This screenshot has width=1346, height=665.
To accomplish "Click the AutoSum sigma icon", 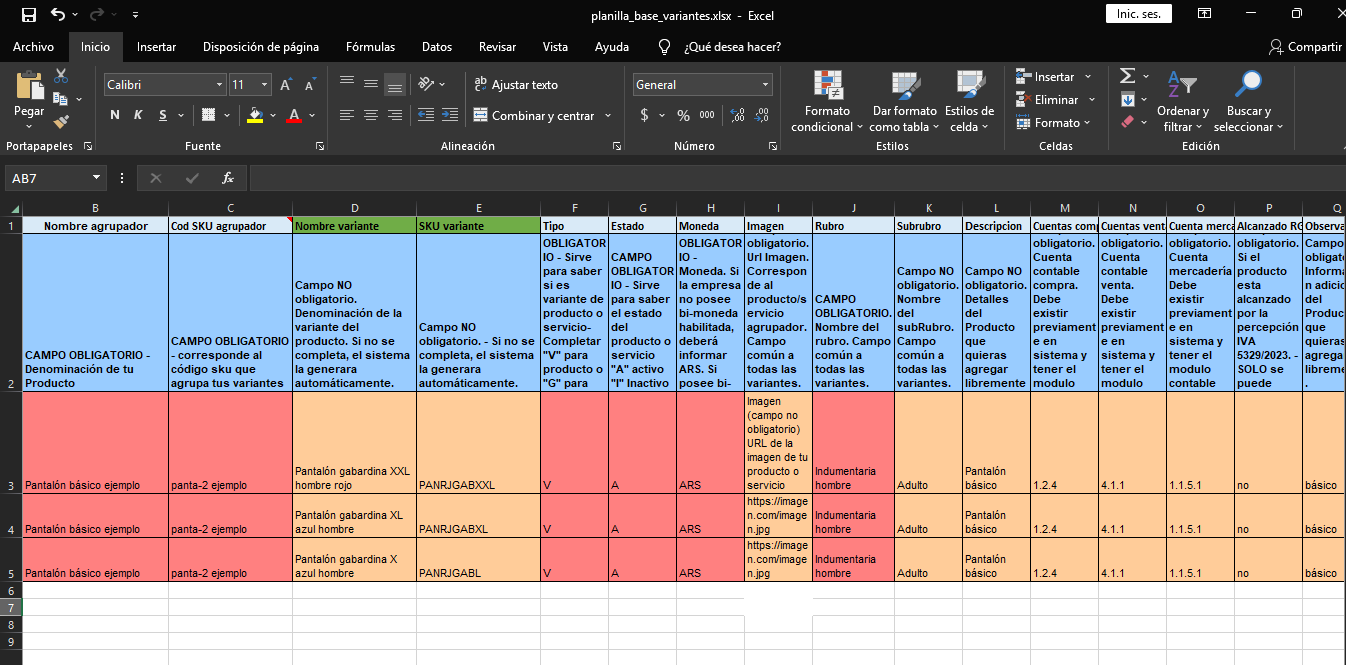I will pos(1127,76).
